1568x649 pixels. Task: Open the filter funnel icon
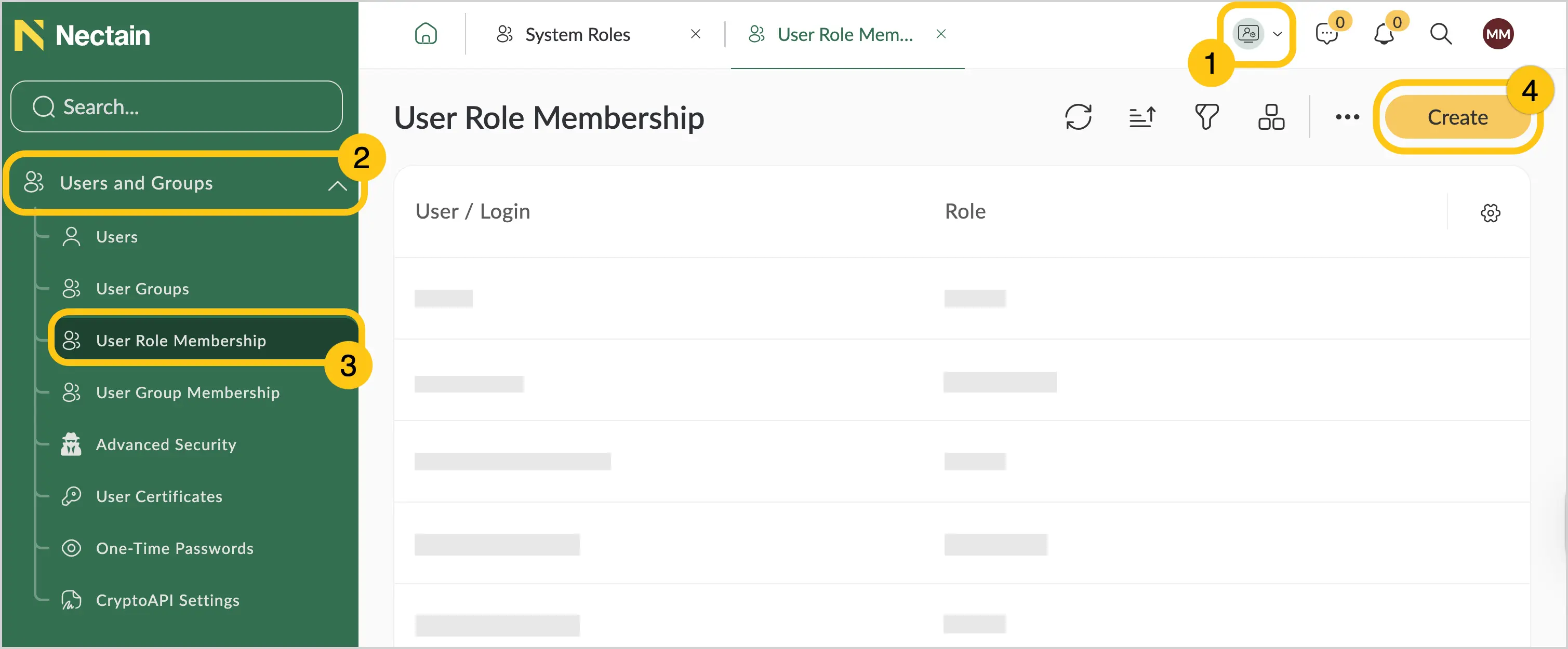[1206, 117]
